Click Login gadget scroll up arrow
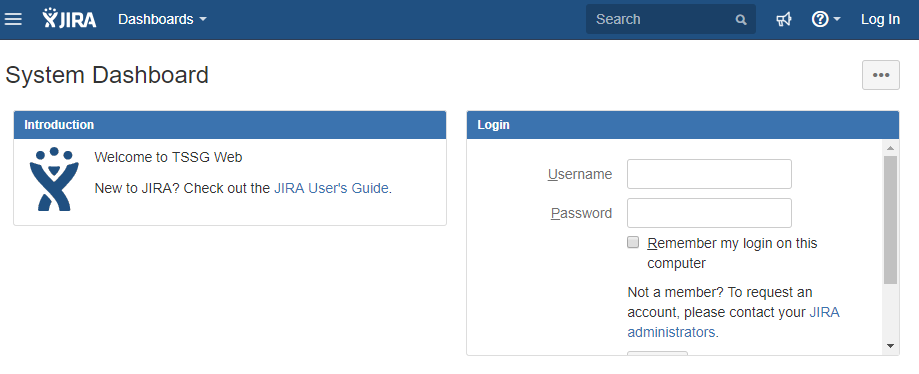This screenshot has width=919, height=374. point(890,148)
